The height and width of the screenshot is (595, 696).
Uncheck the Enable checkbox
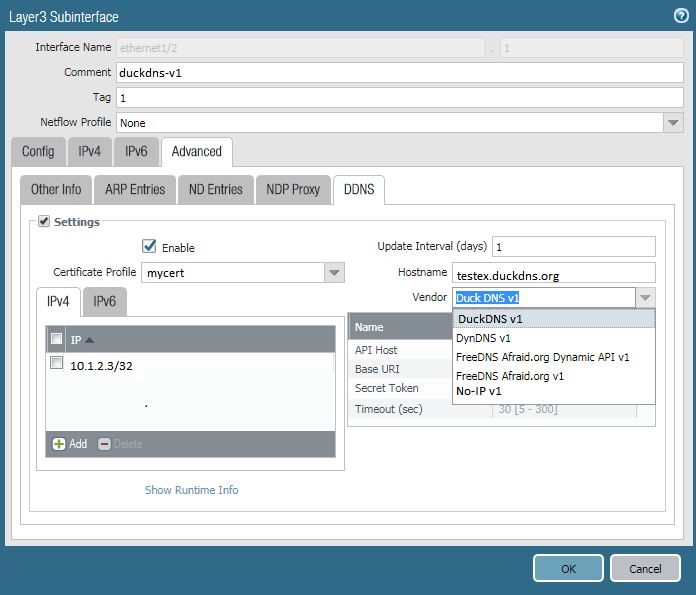coord(149,246)
